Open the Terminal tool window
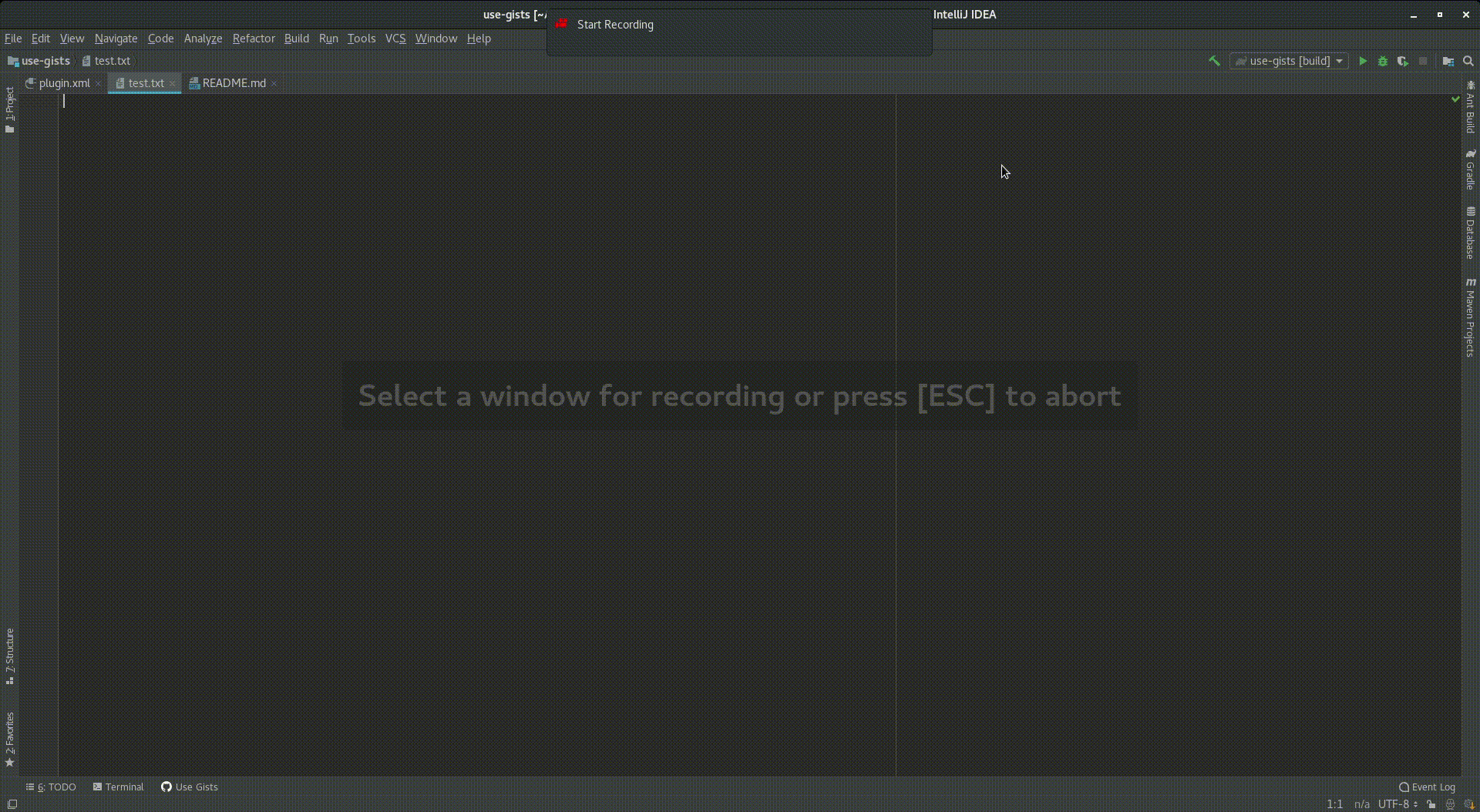Image resolution: width=1480 pixels, height=812 pixels. [119, 787]
